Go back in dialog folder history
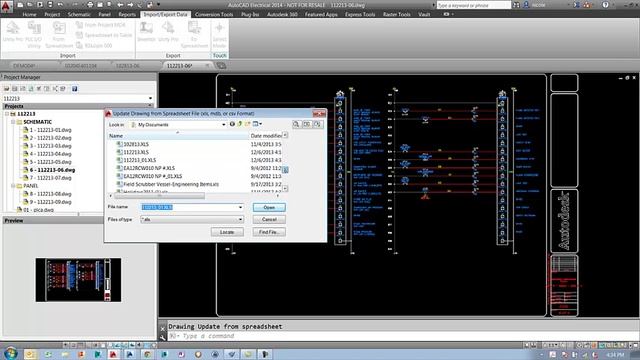This screenshot has height=360, width=640. (x=232, y=124)
